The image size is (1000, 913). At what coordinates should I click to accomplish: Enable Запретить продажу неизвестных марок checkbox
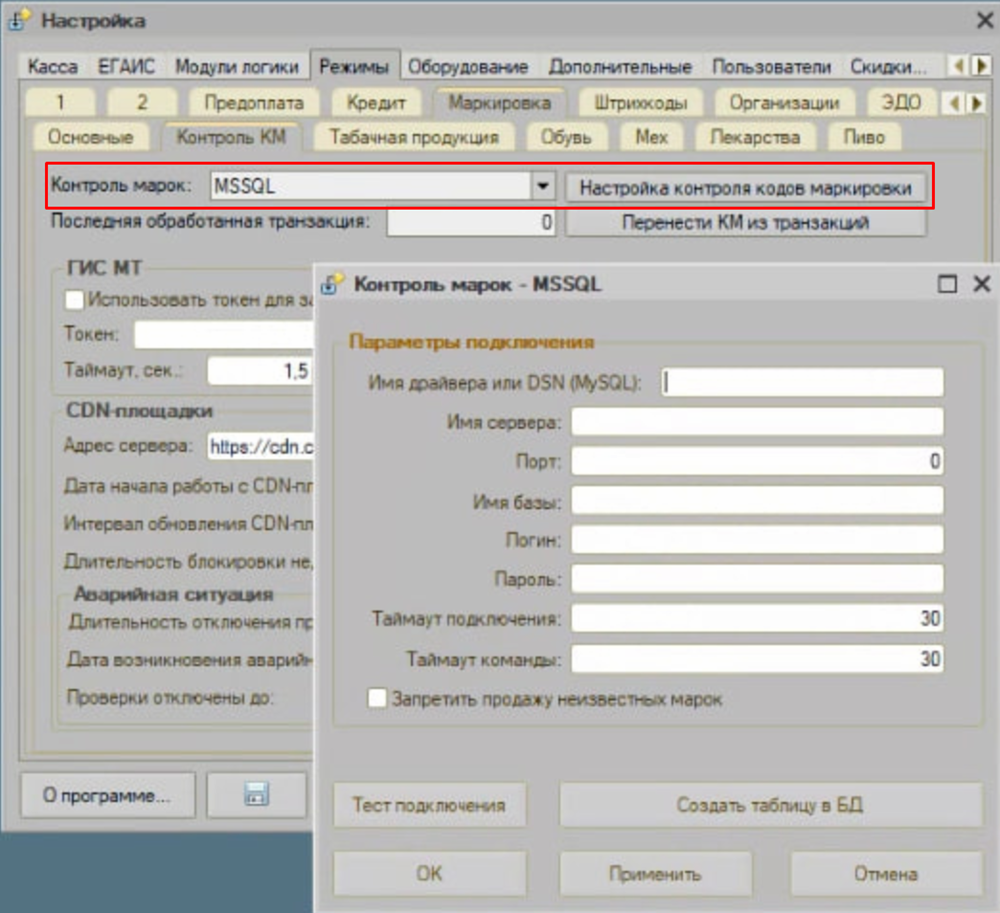377,699
